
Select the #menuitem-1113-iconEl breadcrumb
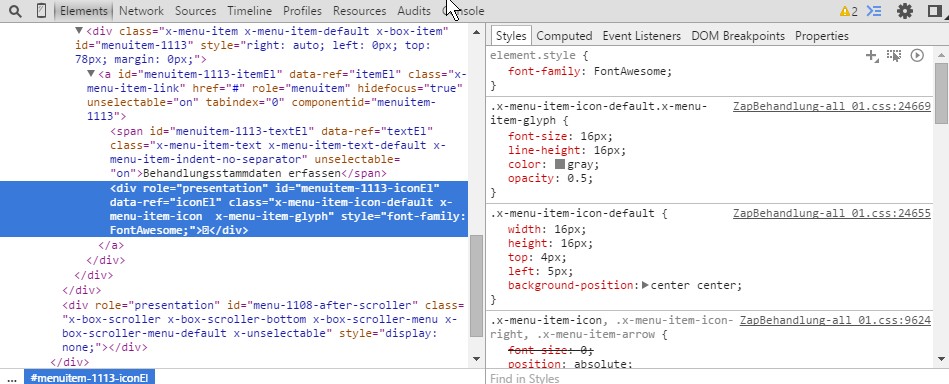point(89,378)
